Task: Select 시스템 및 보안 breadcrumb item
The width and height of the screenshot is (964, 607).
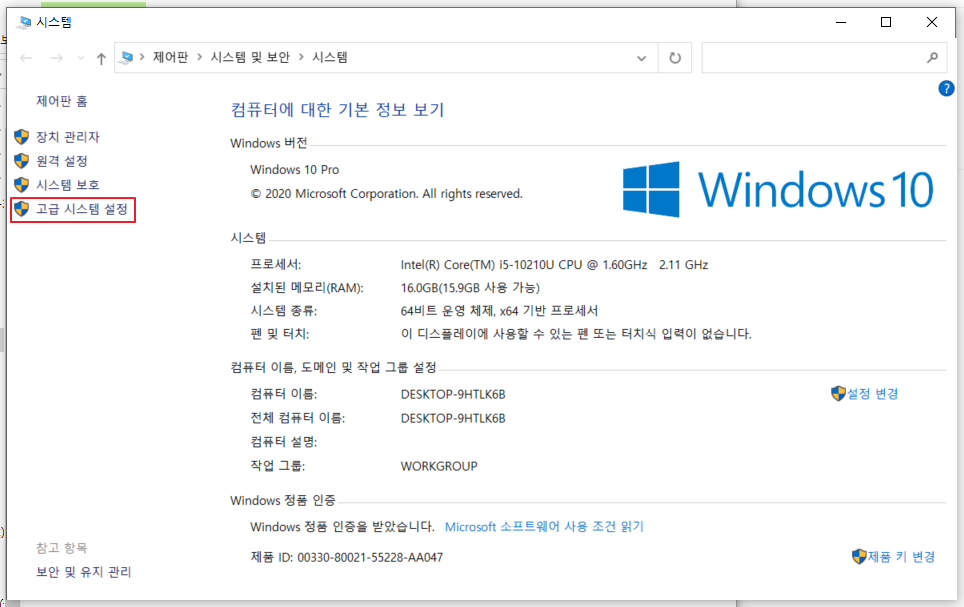Action: (250, 57)
